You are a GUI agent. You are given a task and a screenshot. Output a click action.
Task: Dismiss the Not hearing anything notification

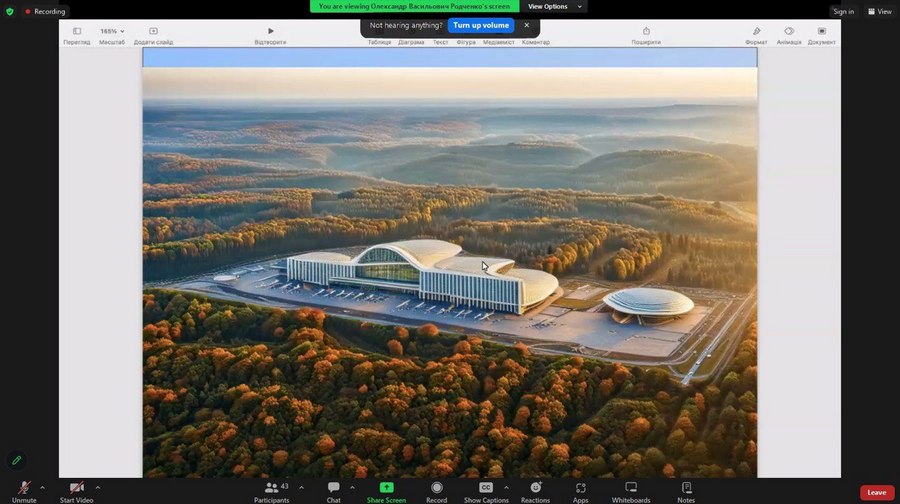[x=527, y=25]
